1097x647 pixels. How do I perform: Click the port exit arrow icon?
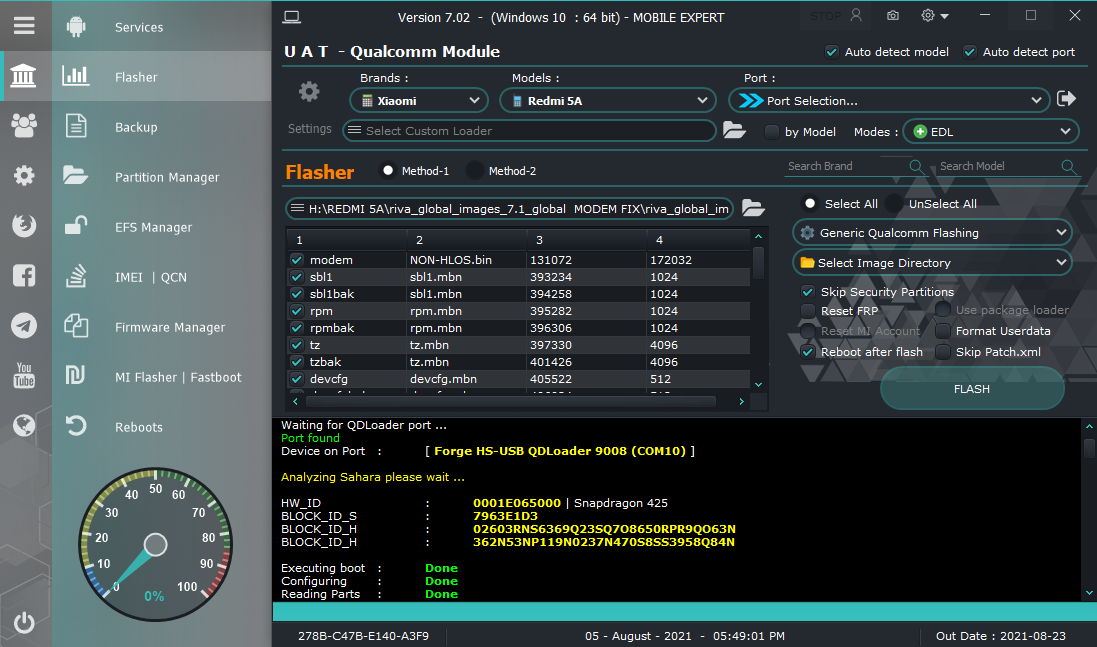(x=1066, y=99)
